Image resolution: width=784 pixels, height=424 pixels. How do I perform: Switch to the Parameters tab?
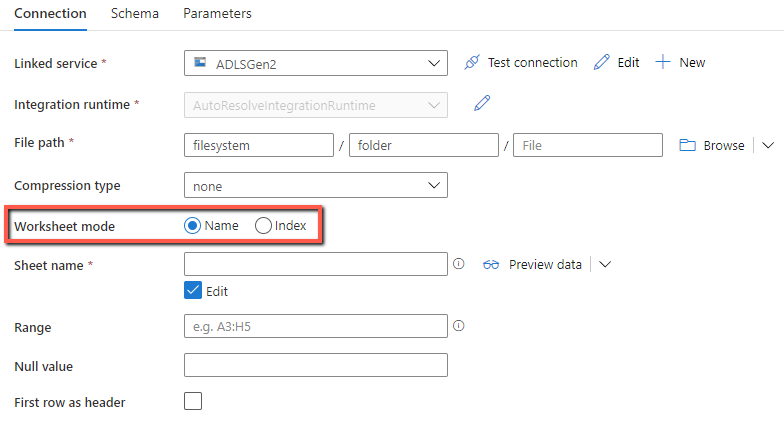tap(217, 14)
